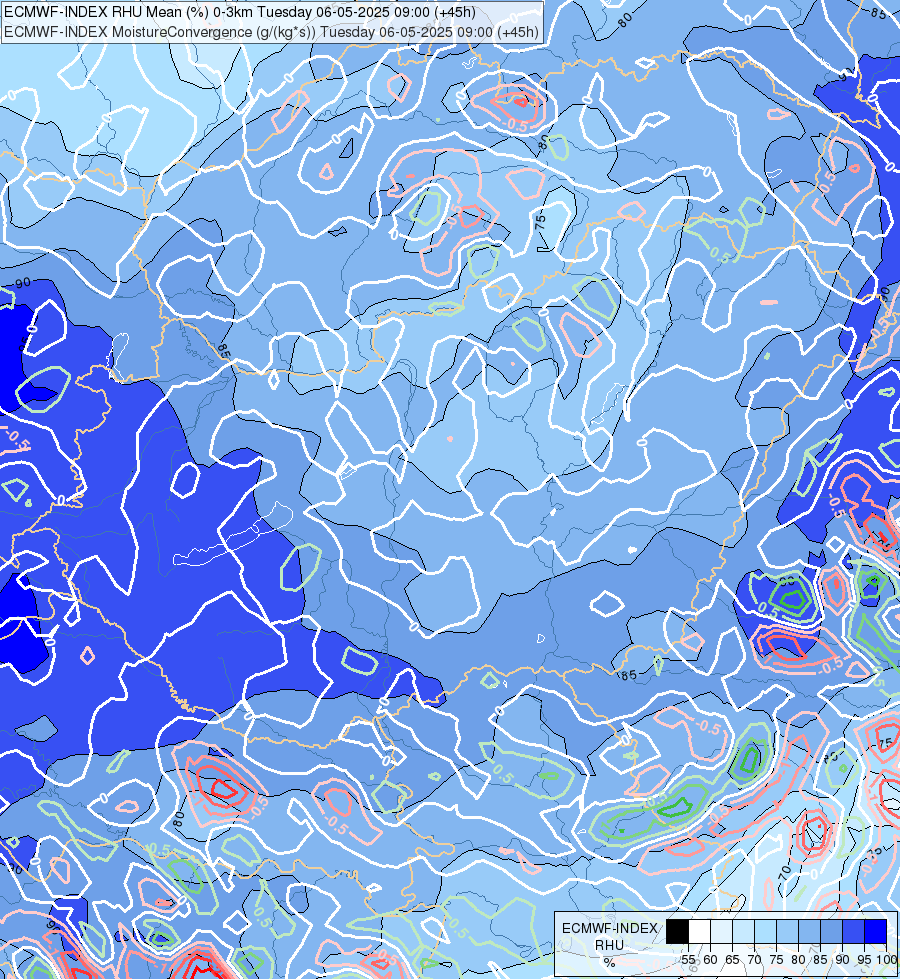Screen dimensions: 900x979
Task: Pick the 90–95 legend color swatch
Action: click(853, 931)
